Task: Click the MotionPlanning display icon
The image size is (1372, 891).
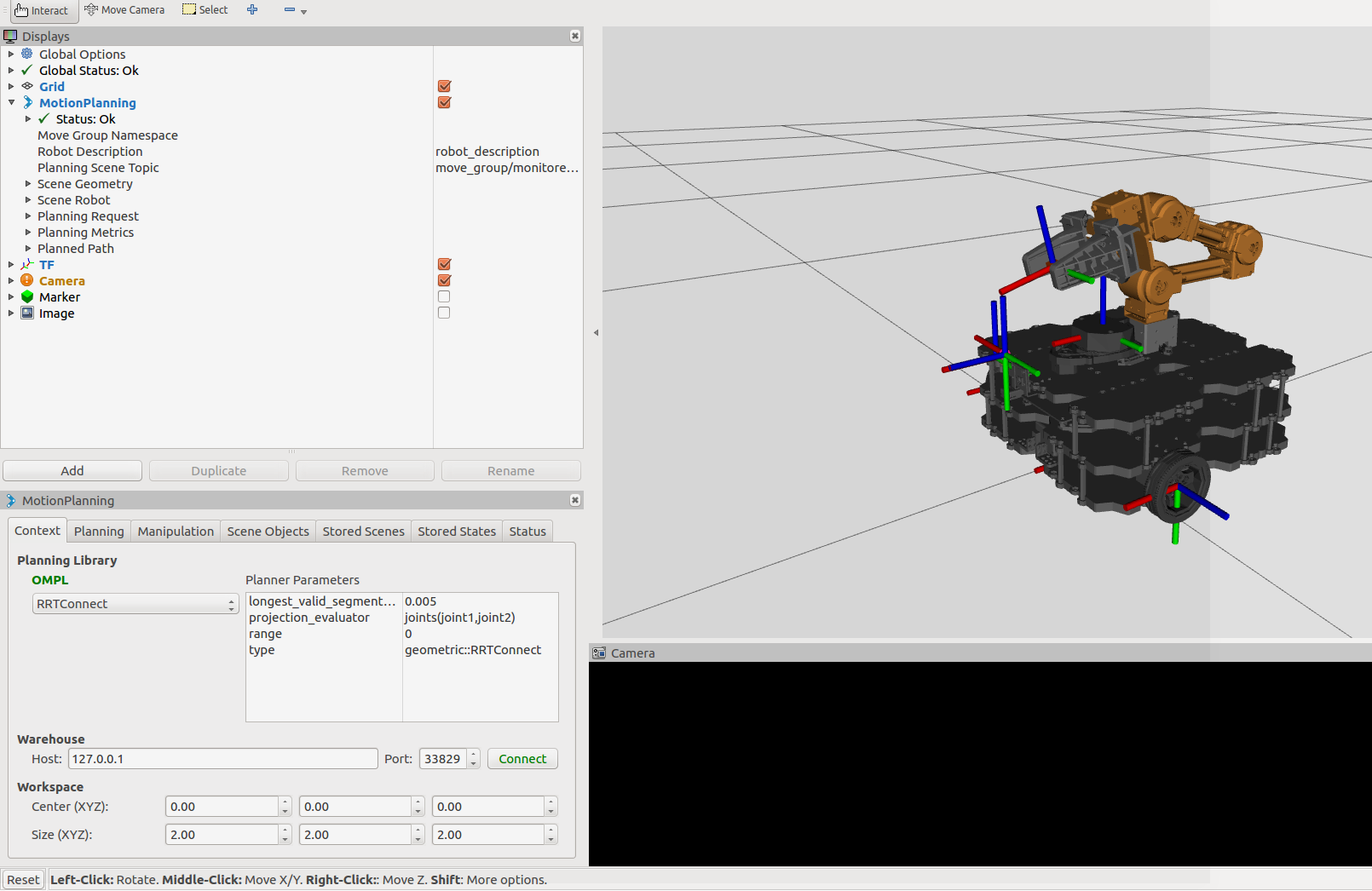Action: 27,102
